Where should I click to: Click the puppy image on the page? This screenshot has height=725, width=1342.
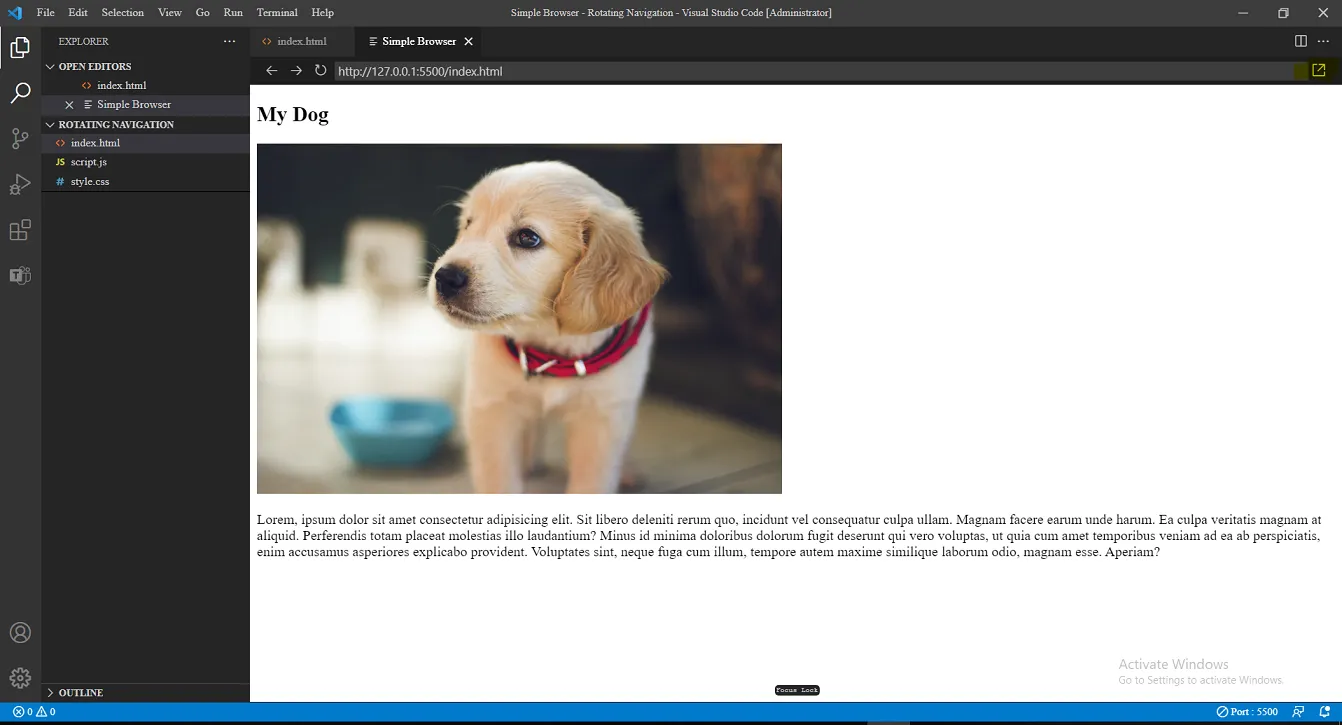tap(519, 318)
